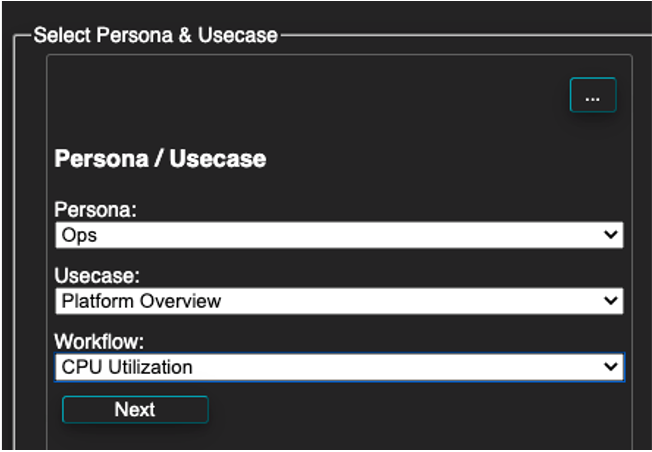
Task: Click Platform Overview text in Usecase field
Action: click(x=141, y=301)
